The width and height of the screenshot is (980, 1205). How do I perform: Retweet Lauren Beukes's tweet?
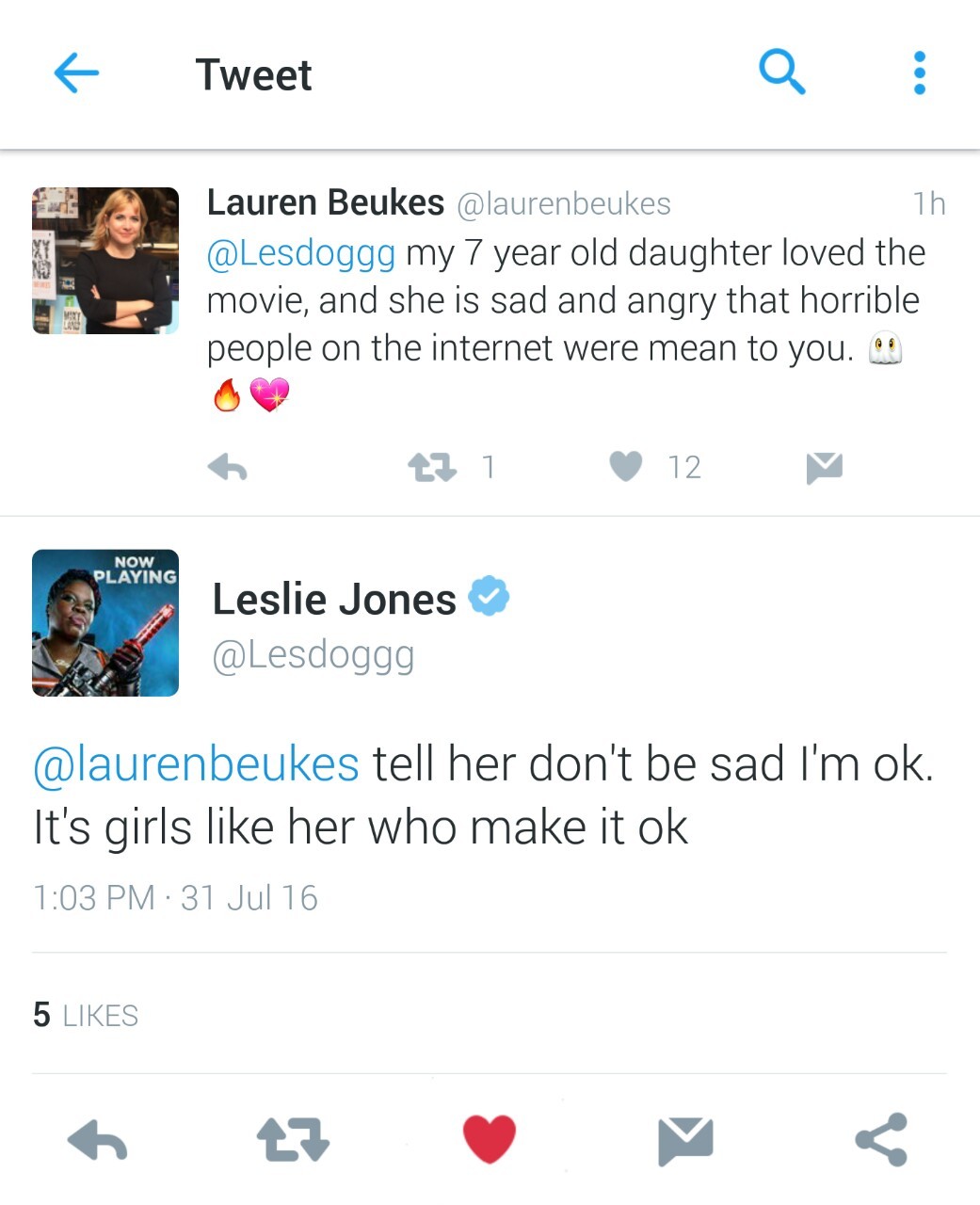[x=432, y=467]
